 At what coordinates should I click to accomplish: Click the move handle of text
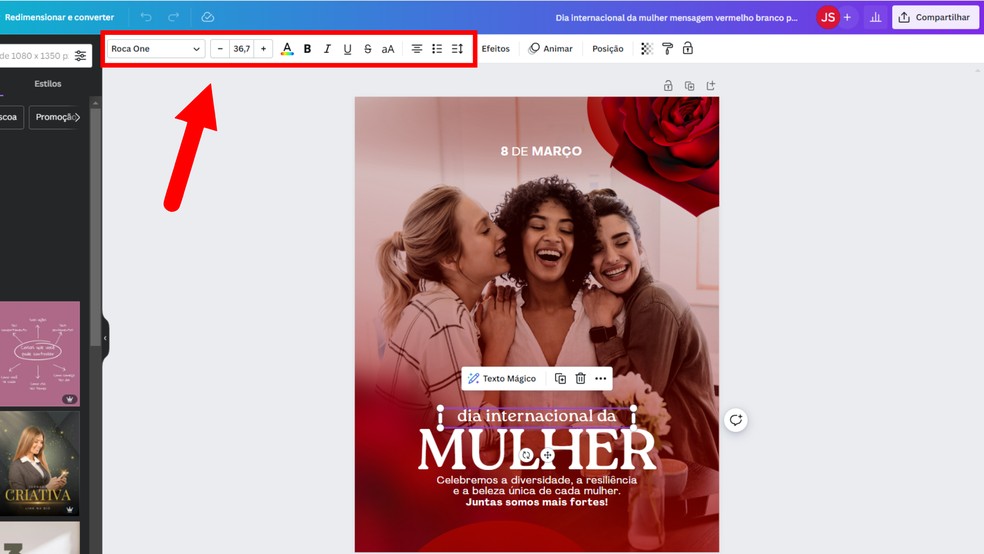pos(547,455)
